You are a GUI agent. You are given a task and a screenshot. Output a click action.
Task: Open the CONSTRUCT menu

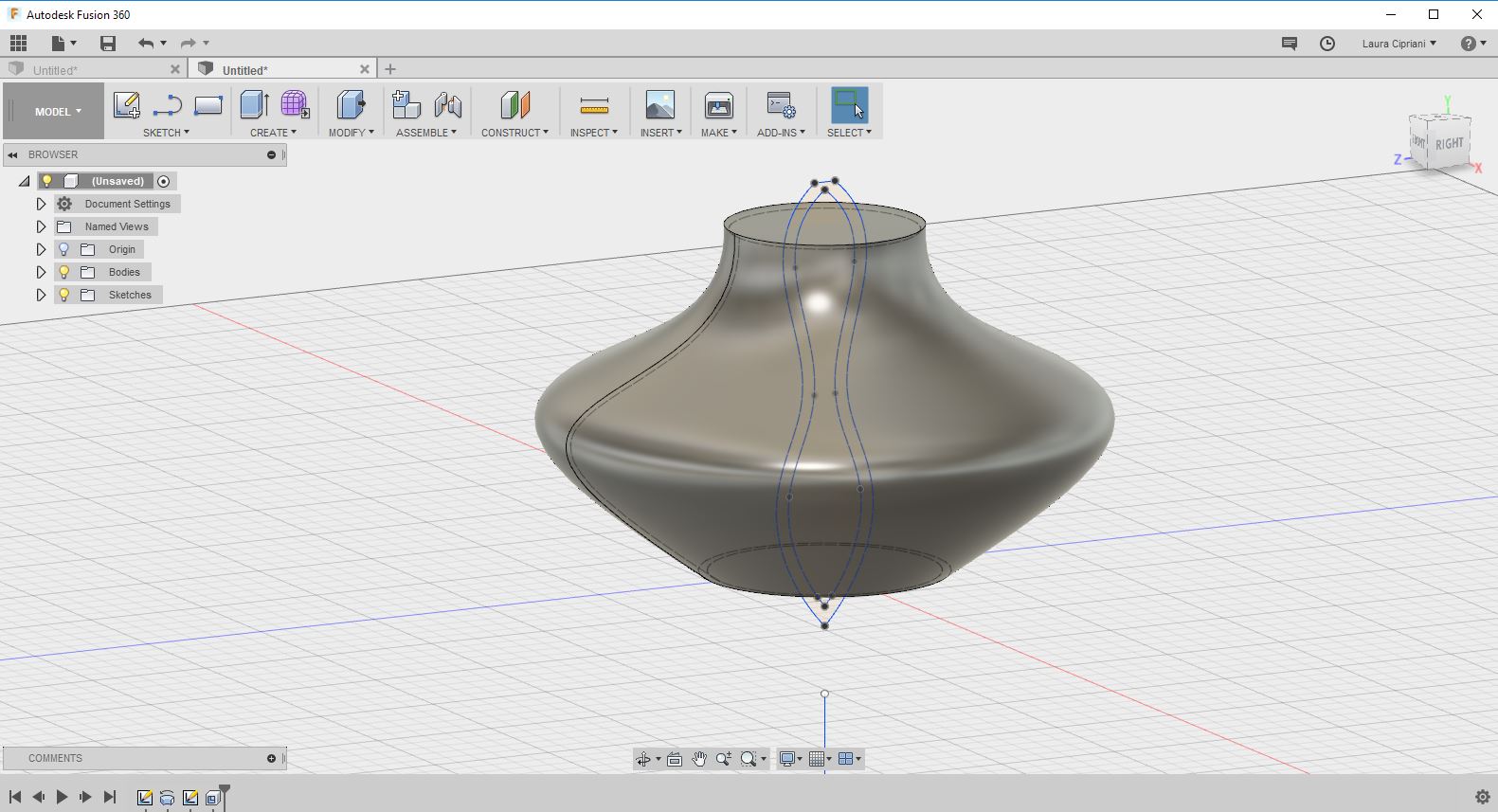pyautogui.click(x=514, y=133)
